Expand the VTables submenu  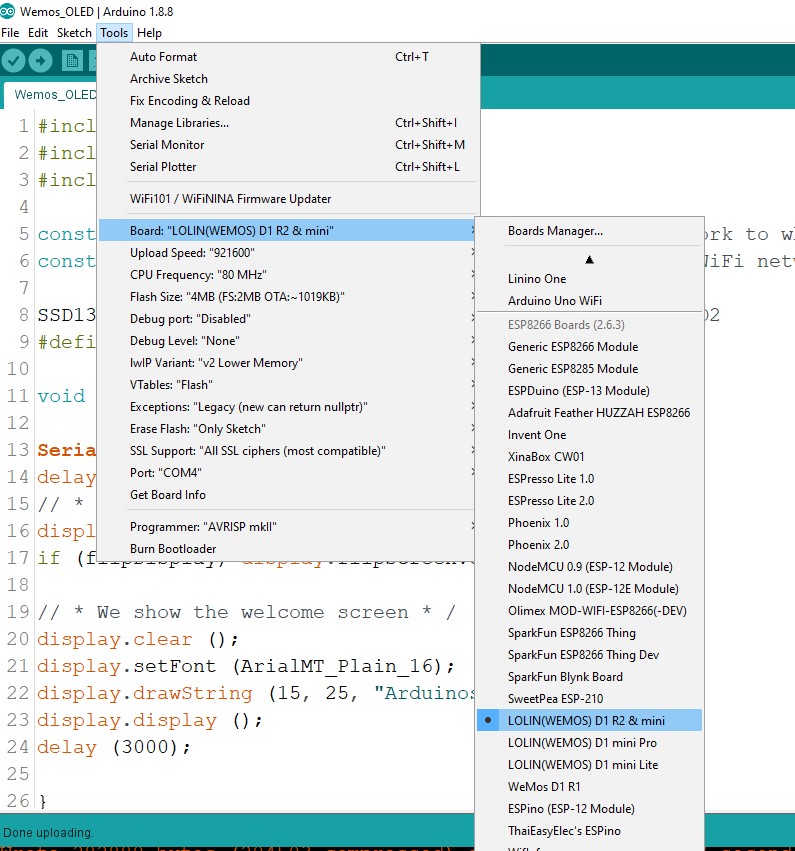tap(288, 385)
